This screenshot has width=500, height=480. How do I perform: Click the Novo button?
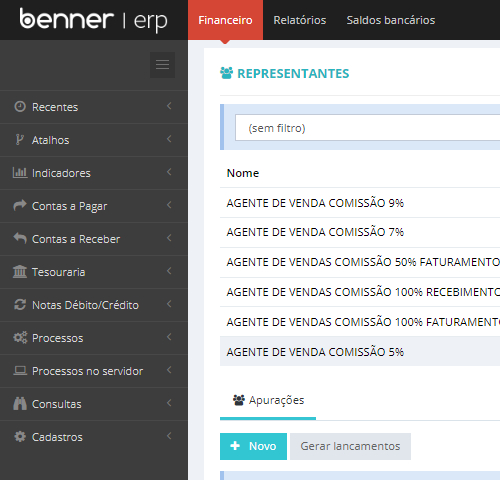pyautogui.click(x=253, y=446)
